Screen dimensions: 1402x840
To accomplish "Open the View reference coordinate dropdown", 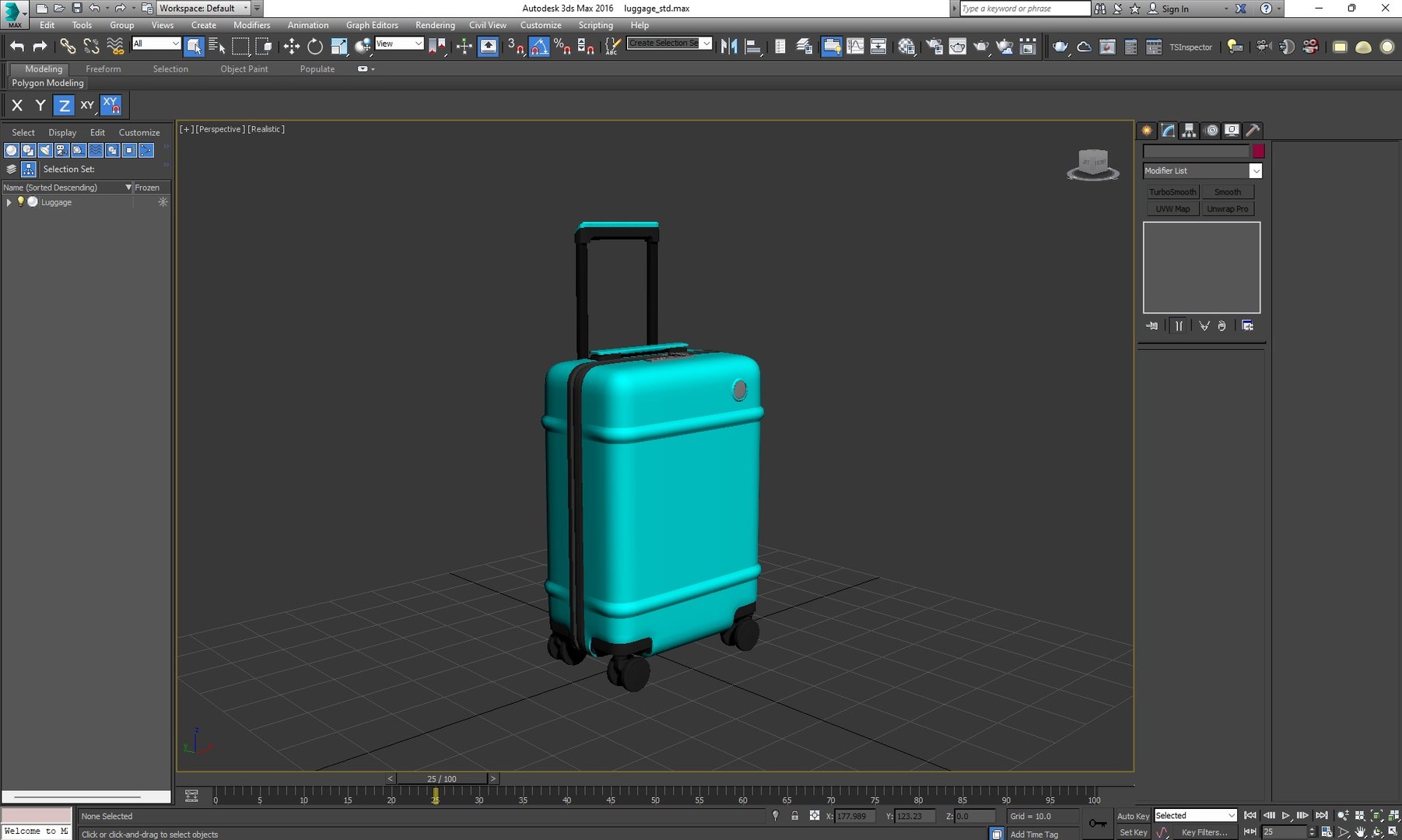I will click(399, 44).
